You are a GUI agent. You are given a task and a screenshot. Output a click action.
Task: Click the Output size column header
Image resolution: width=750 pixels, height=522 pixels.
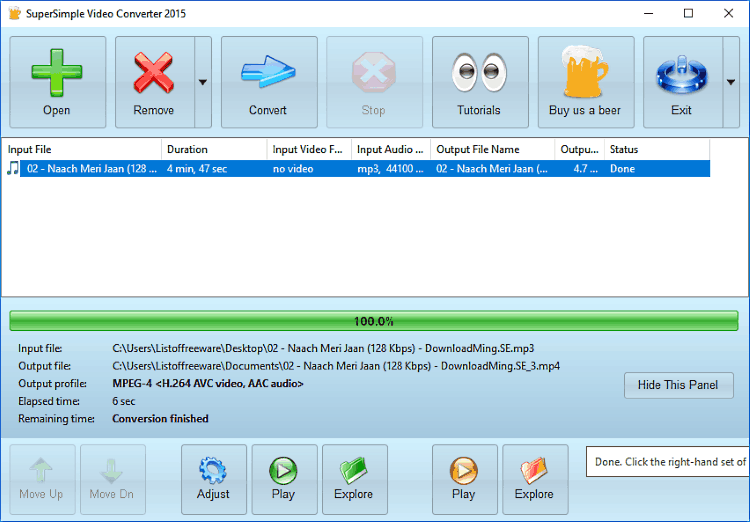coord(580,149)
